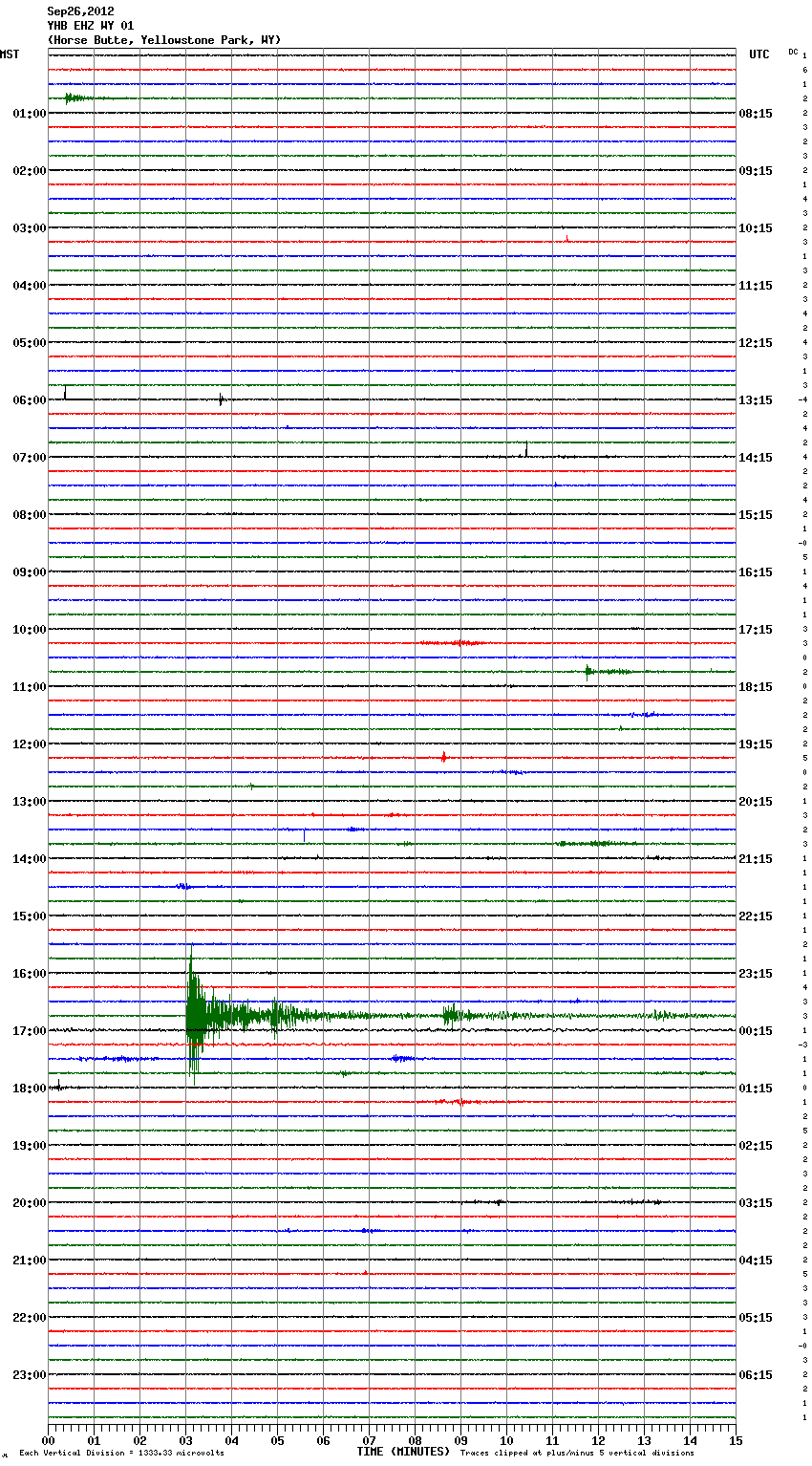Click the 17:15 UTC time label

pyautogui.click(x=756, y=630)
